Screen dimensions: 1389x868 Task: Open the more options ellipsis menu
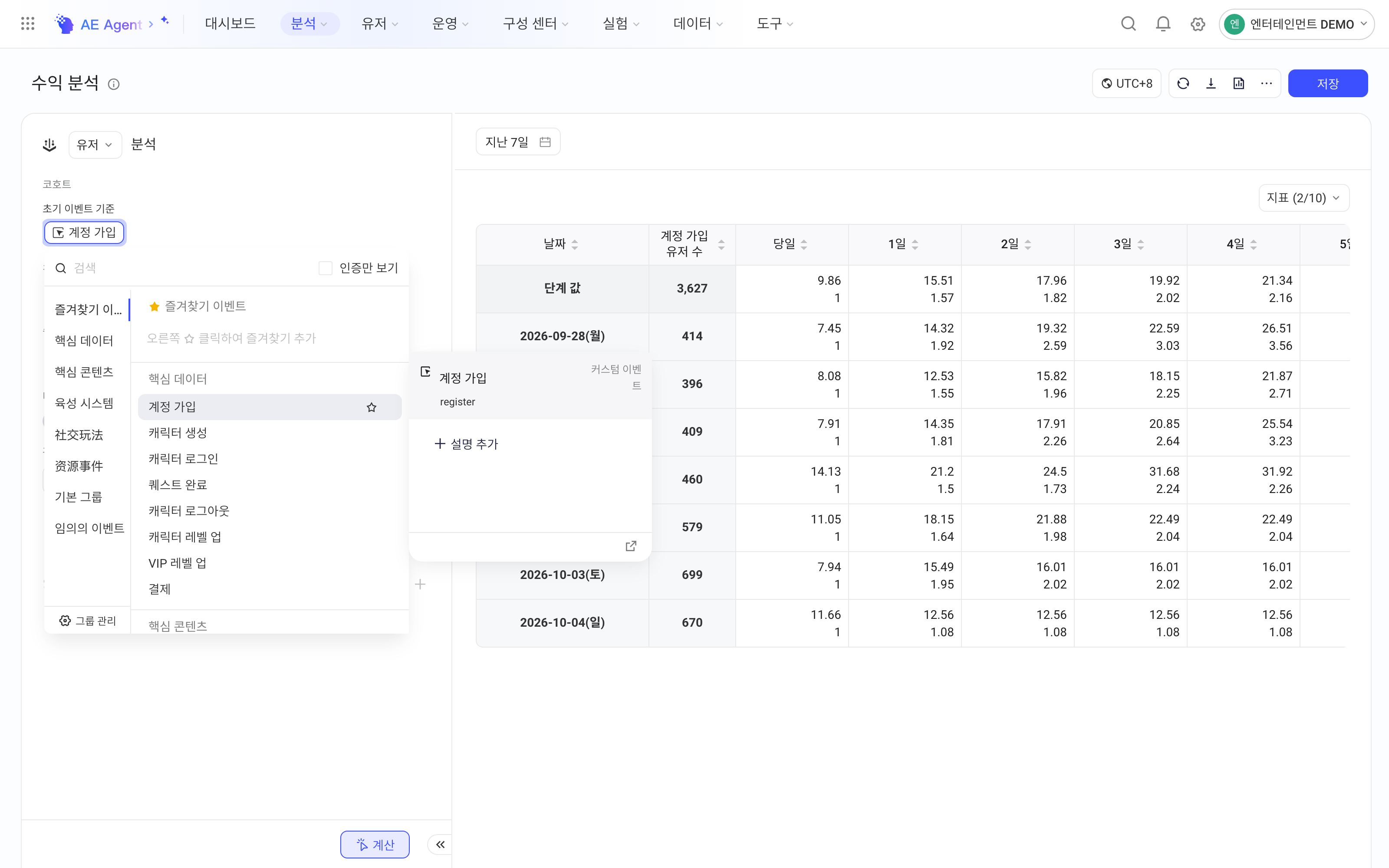tap(1266, 83)
